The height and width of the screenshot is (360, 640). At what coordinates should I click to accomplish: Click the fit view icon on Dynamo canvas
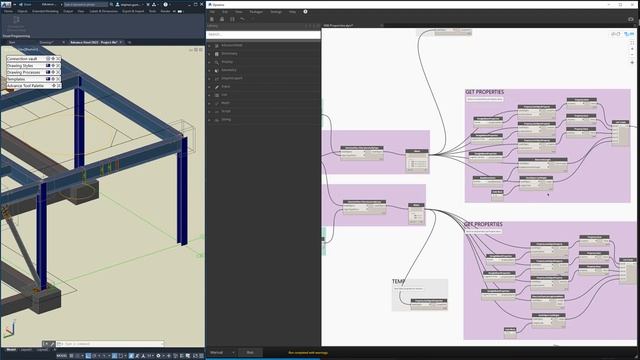click(632, 42)
